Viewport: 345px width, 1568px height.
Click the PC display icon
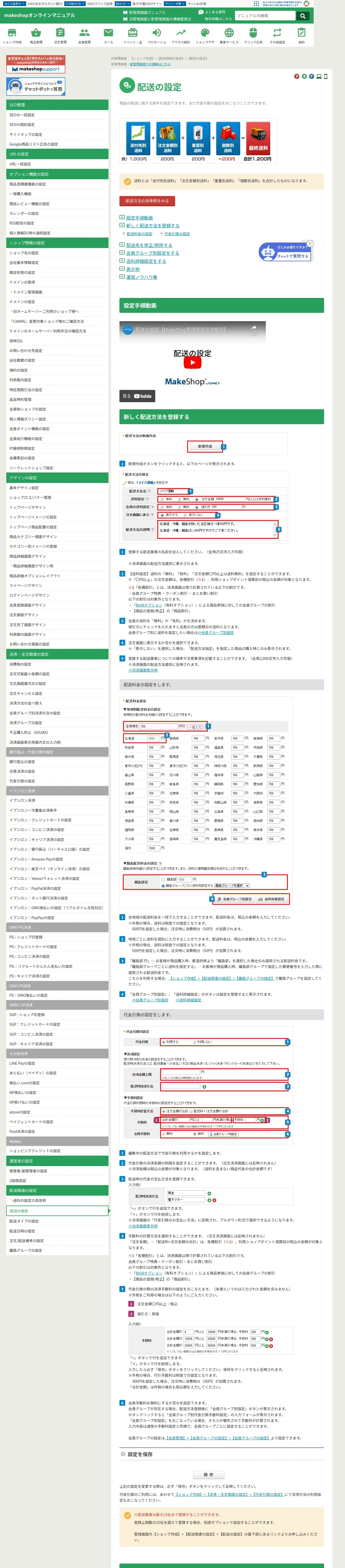pos(318,77)
